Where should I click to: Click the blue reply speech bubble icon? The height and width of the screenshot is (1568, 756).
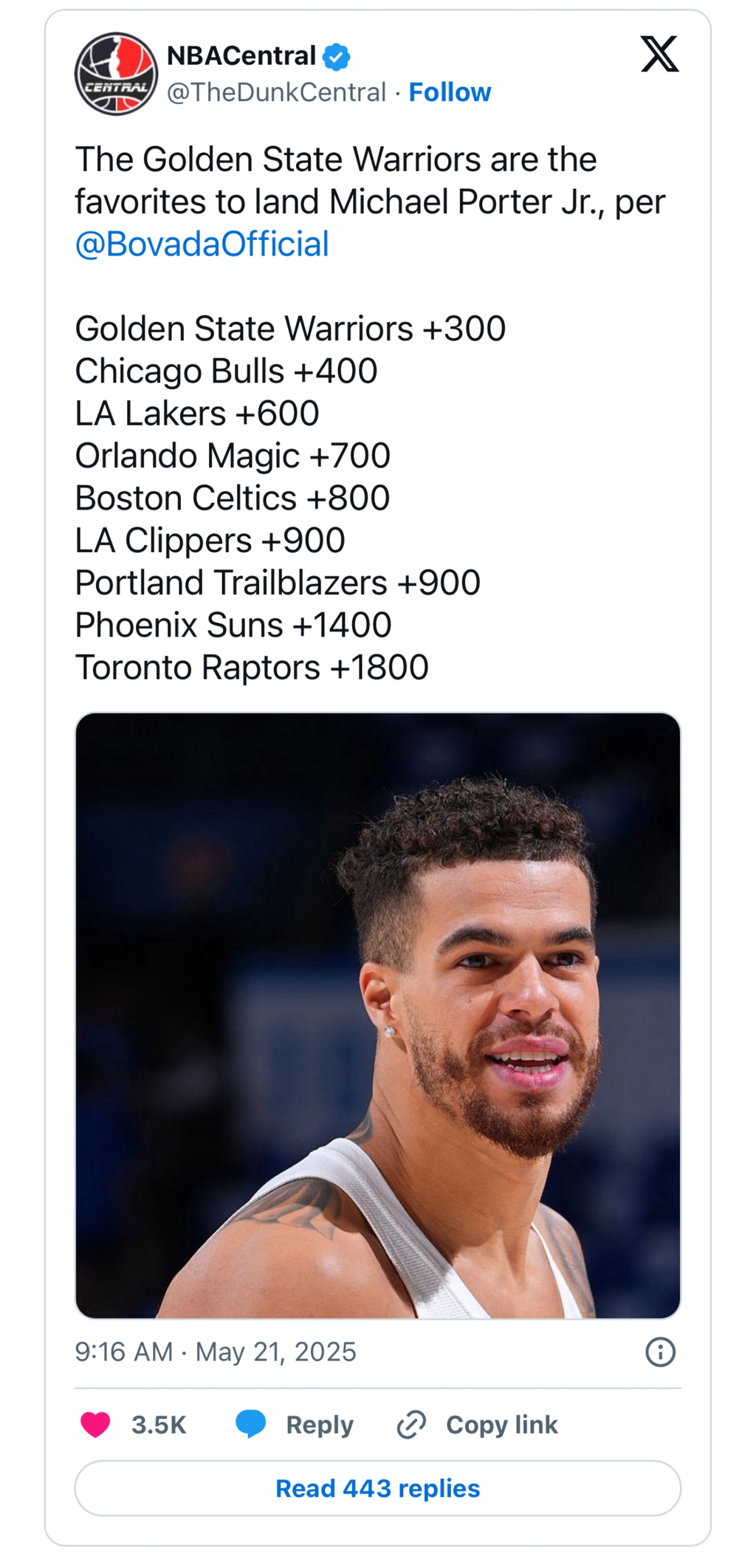click(251, 1423)
